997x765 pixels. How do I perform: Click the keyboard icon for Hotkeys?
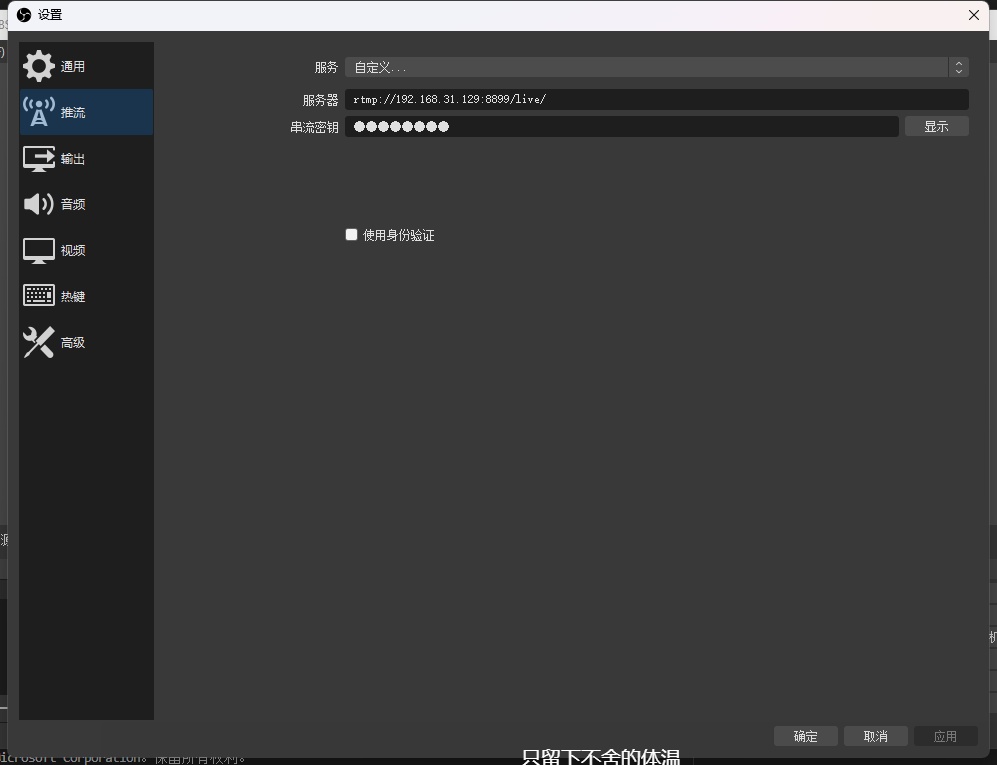point(39,296)
